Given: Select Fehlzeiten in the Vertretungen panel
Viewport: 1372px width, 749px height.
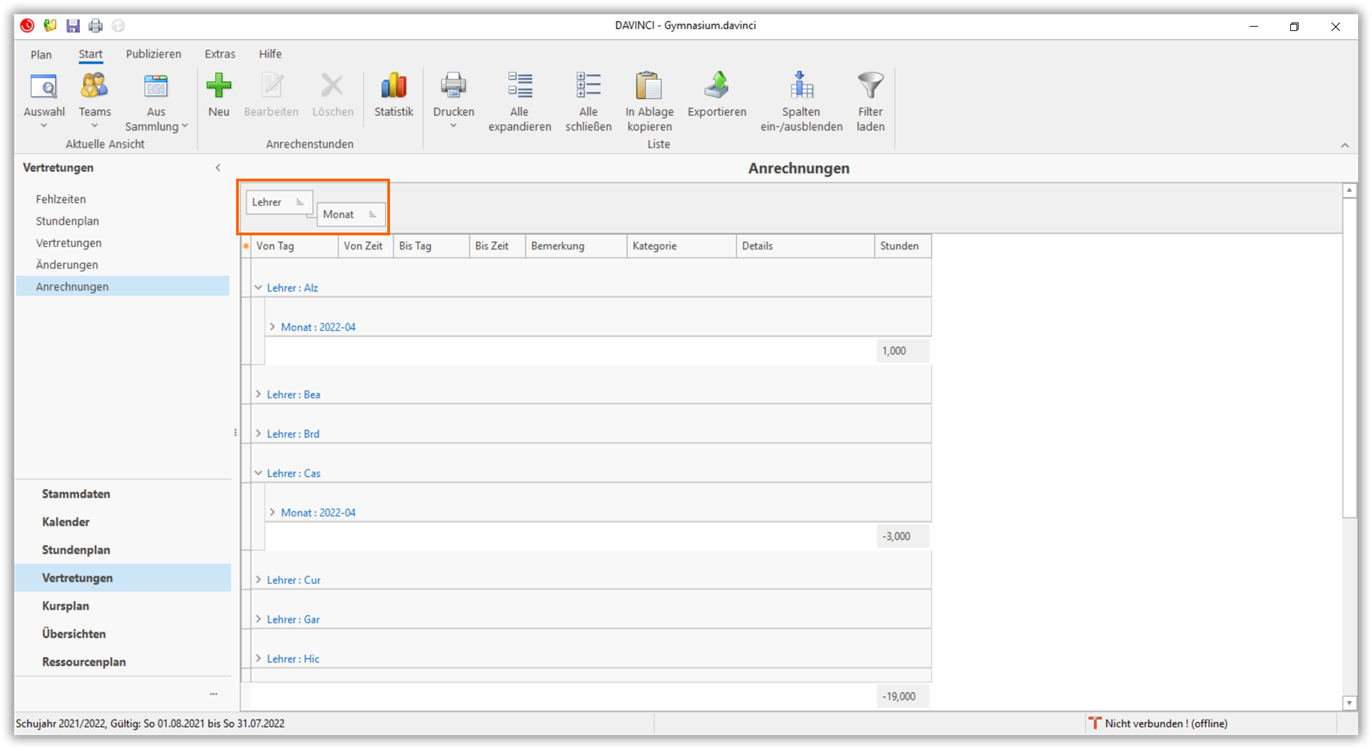Looking at the screenshot, I should tap(61, 199).
